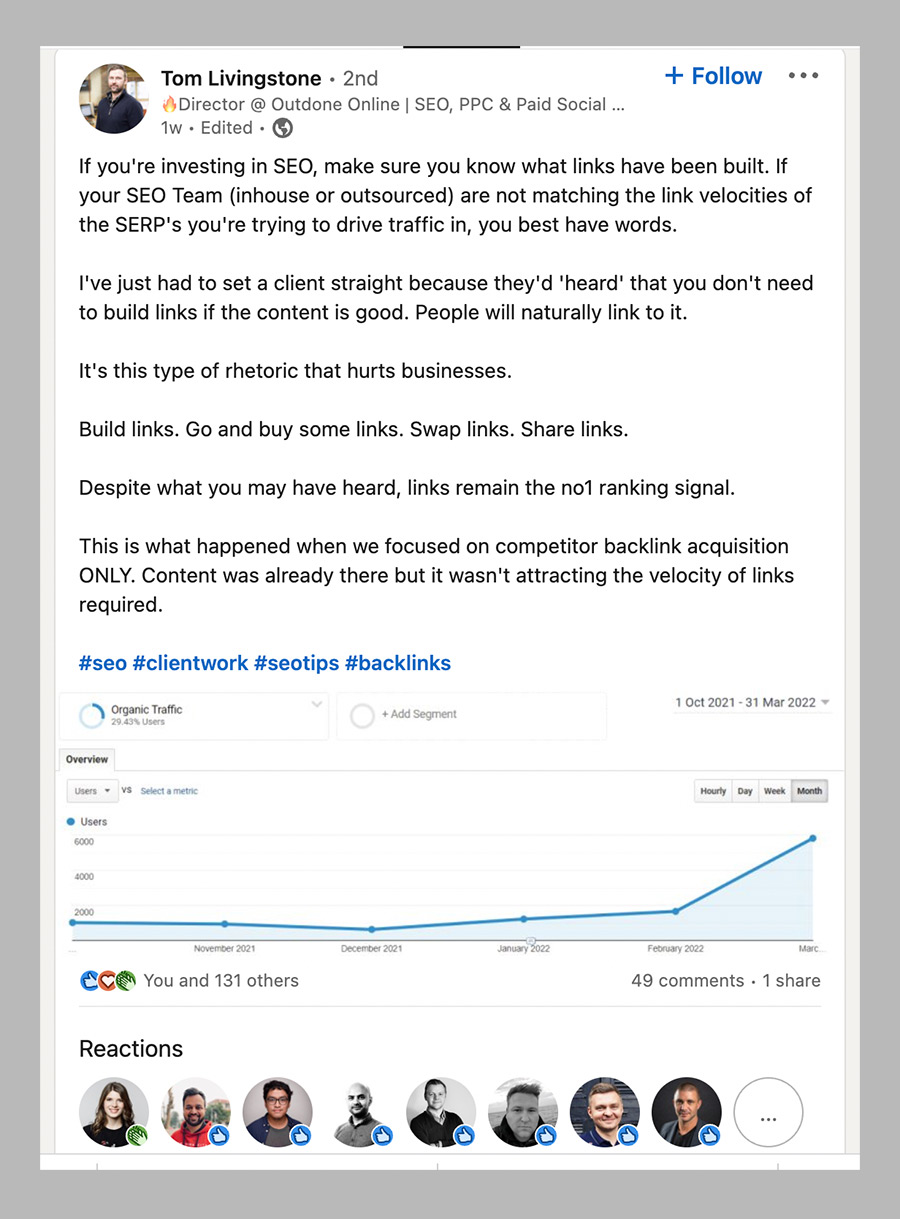Open the #seo hashtag link

coord(103,663)
